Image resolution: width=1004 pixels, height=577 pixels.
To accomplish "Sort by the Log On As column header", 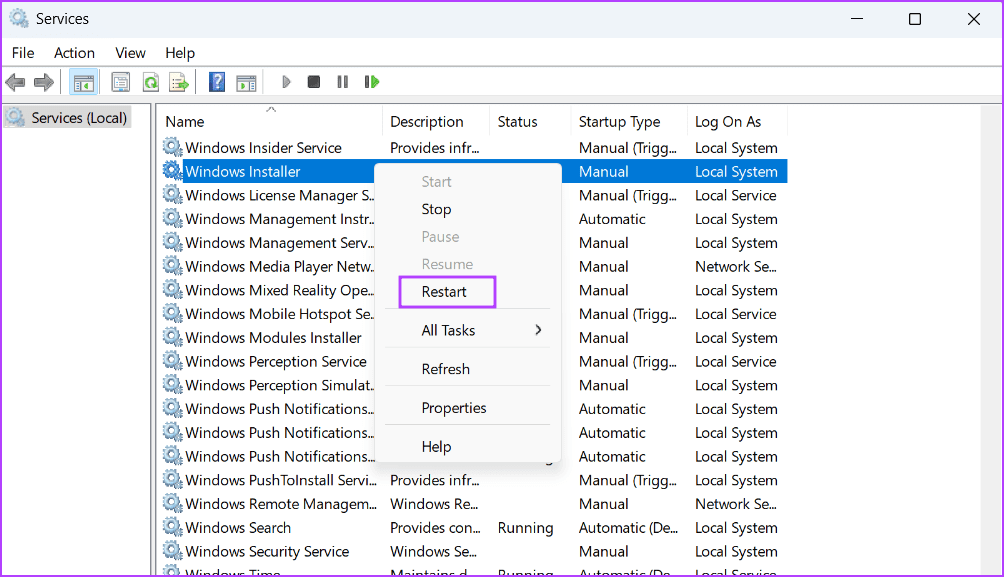I will click(x=737, y=122).
